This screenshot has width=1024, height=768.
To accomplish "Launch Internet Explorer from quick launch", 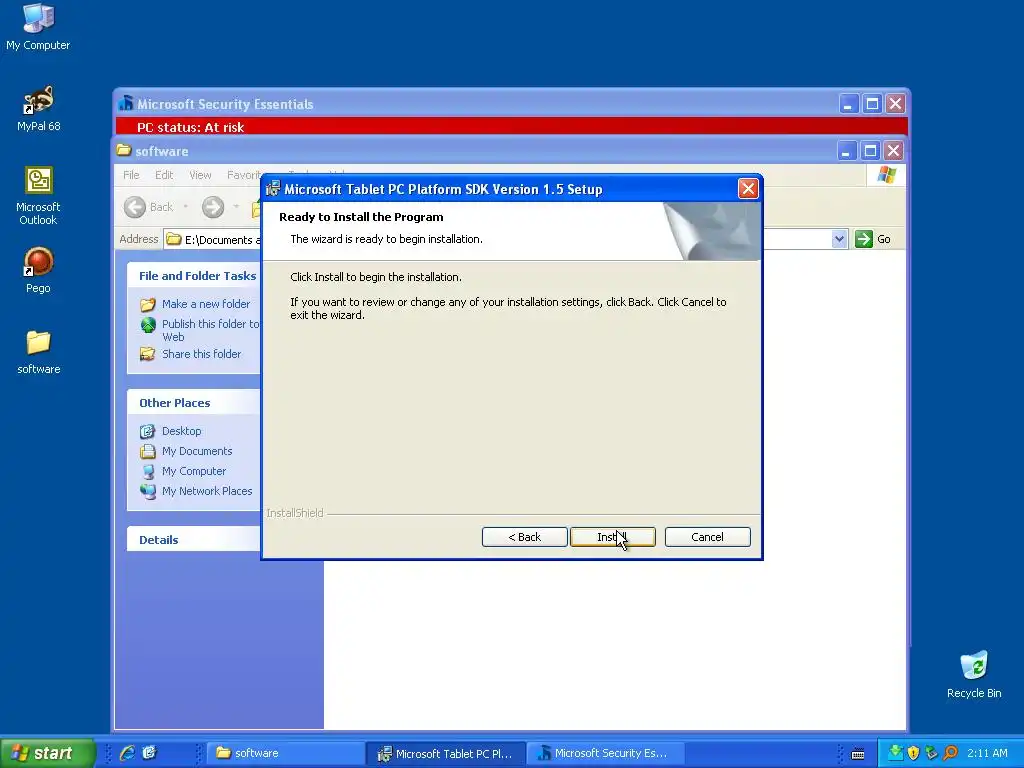I will pyautogui.click(x=127, y=753).
